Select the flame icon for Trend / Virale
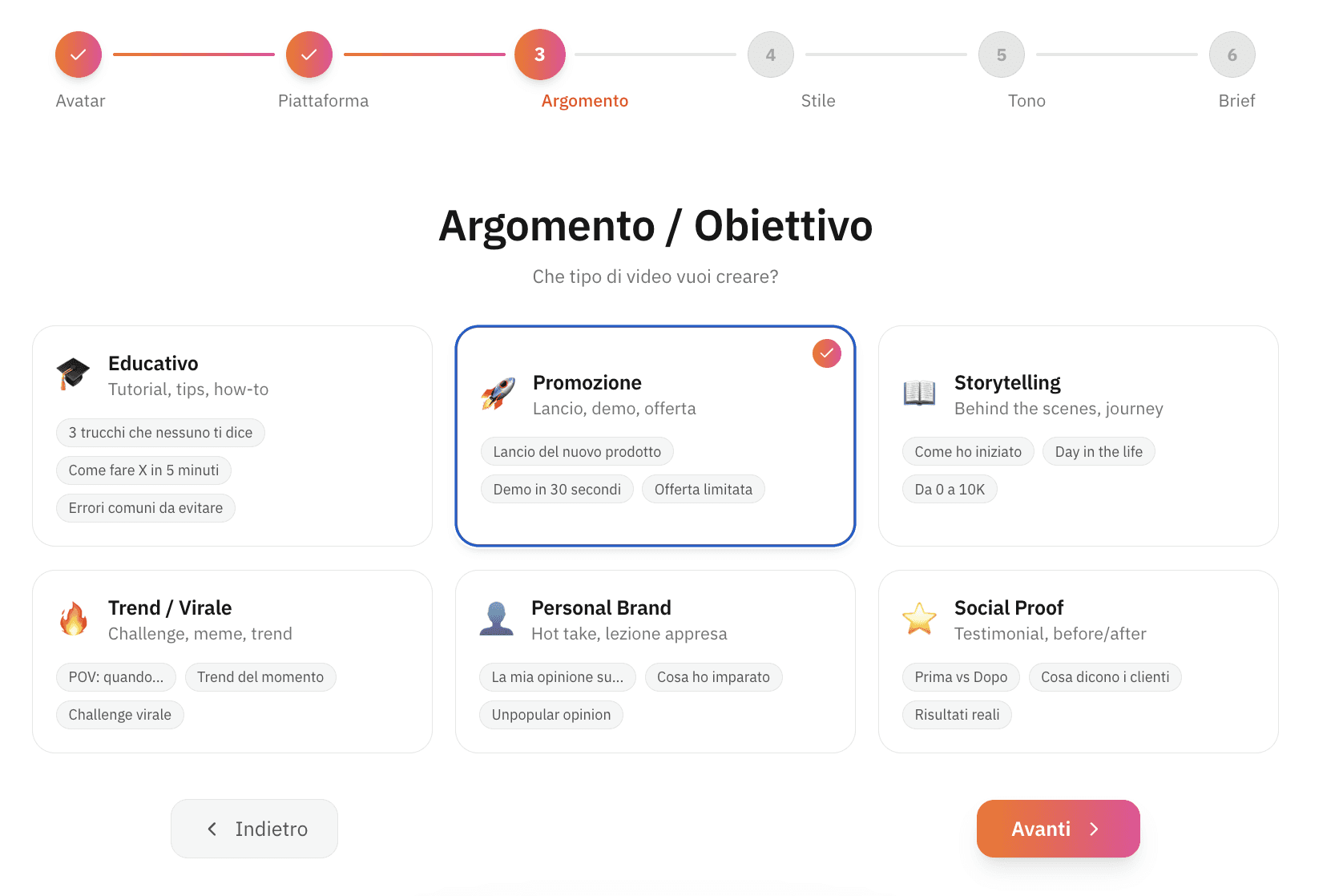1343x896 pixels. 74,620
